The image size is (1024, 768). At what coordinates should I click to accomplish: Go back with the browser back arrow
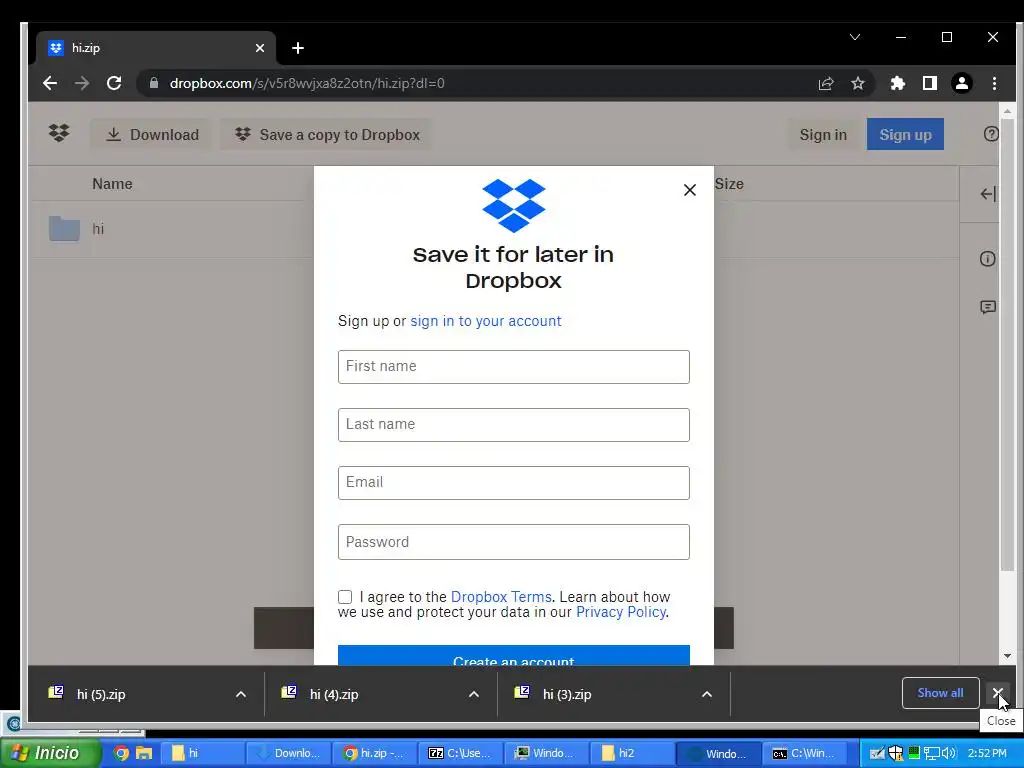tap(50, 83)
